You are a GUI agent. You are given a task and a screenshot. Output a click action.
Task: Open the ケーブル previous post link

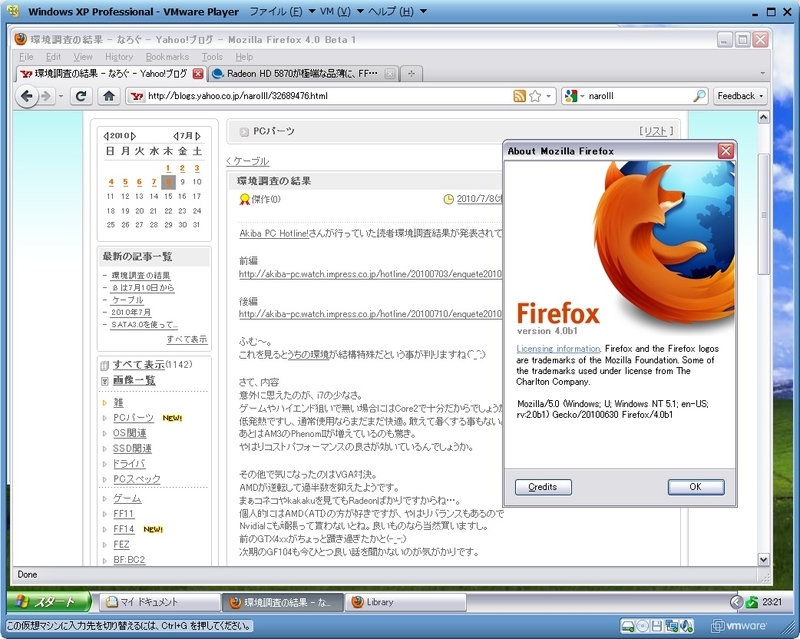coord(247,161)
